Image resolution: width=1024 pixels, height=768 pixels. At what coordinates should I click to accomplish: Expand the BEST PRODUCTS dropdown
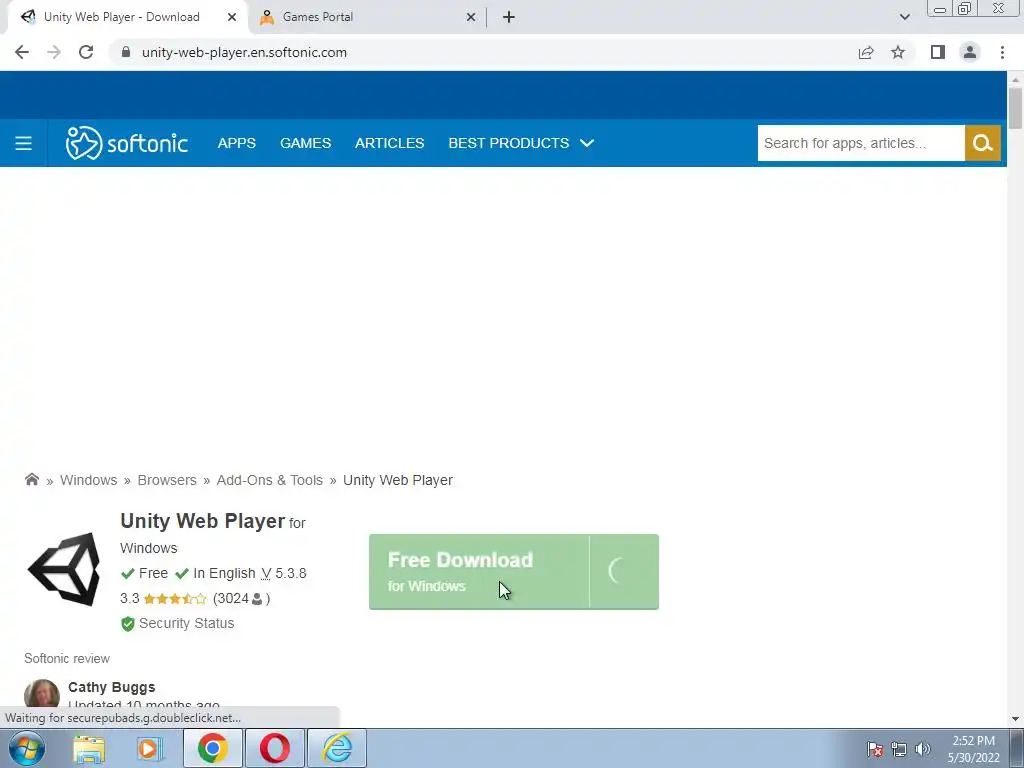521,143
